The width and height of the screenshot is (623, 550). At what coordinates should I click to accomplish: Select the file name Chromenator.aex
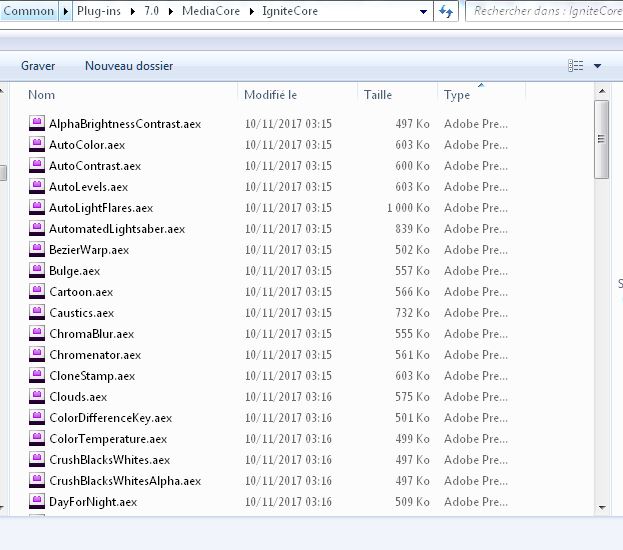point(95,355)
